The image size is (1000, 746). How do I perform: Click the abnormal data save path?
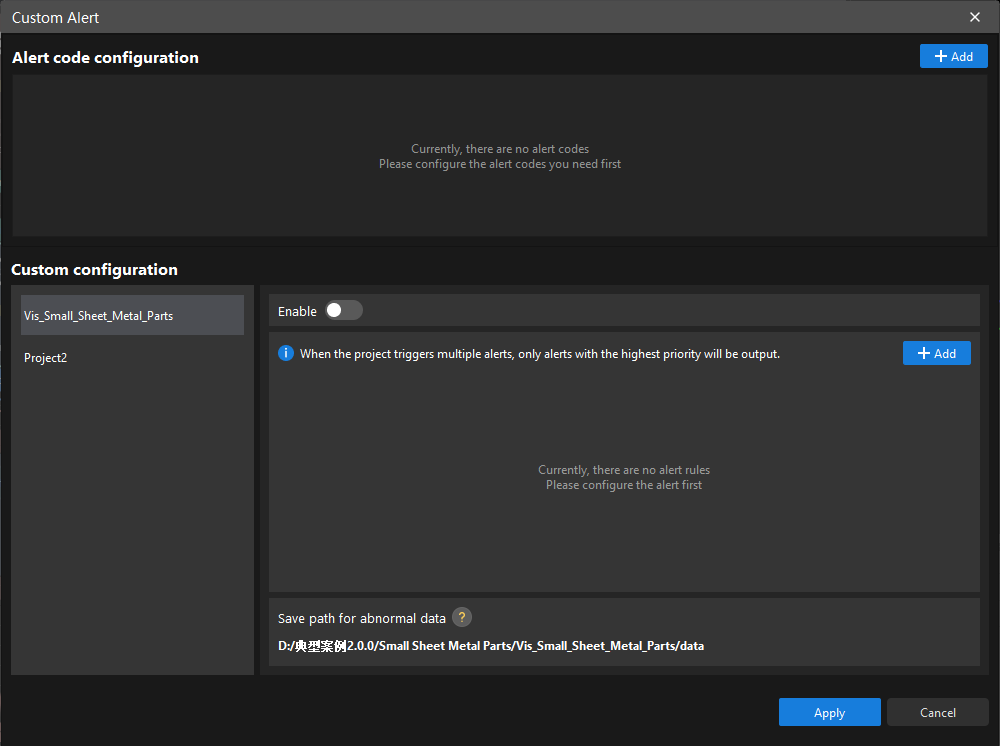pos(490,646)
